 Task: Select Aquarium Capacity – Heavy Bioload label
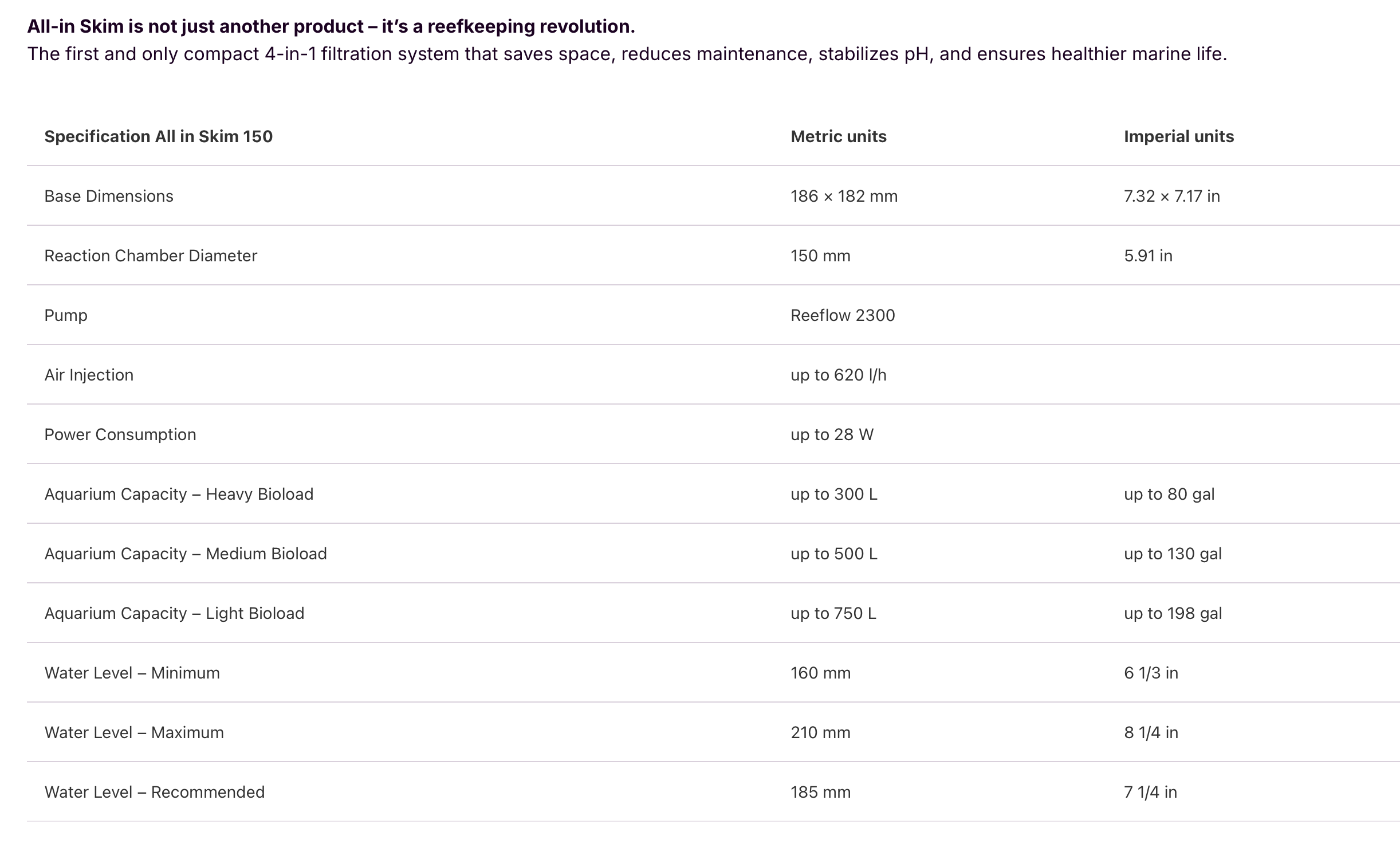(179, 494)
